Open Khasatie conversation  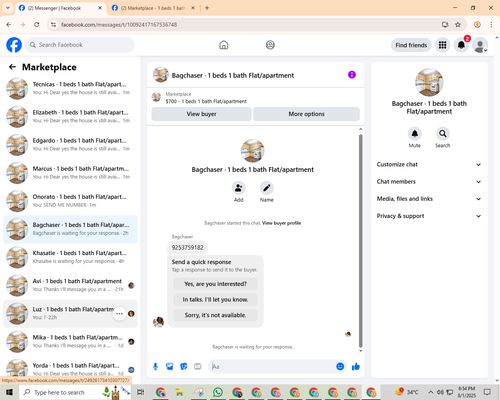click(x=70, y=257)
